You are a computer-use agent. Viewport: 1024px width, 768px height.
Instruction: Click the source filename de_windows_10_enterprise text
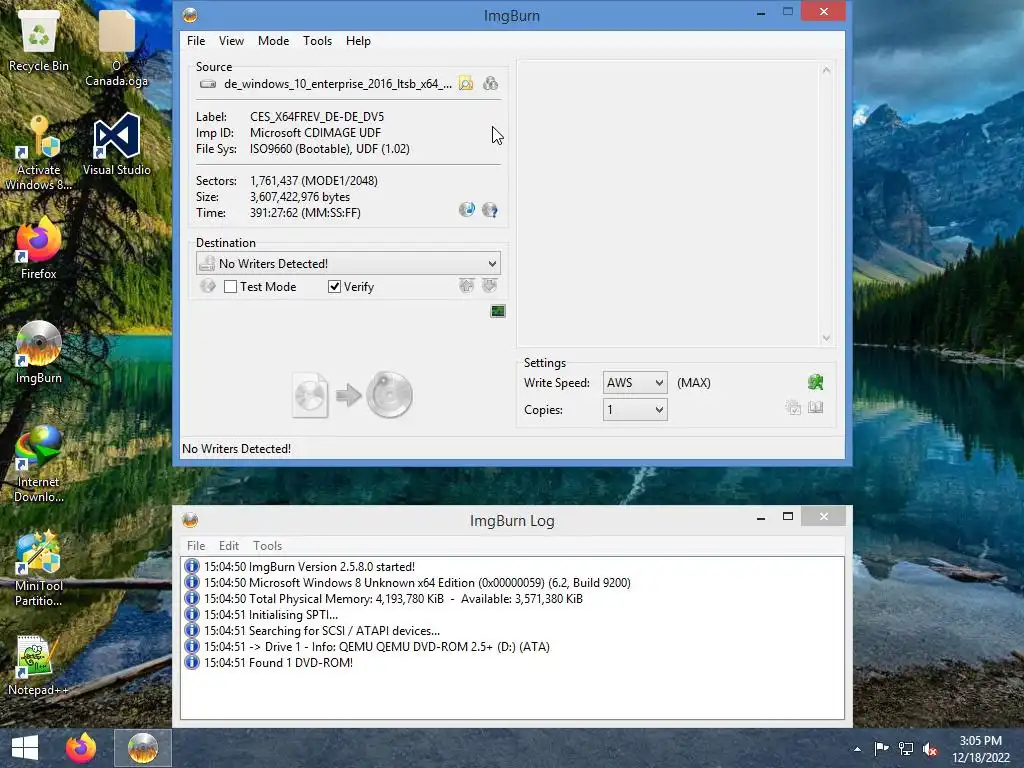(338, 84)
